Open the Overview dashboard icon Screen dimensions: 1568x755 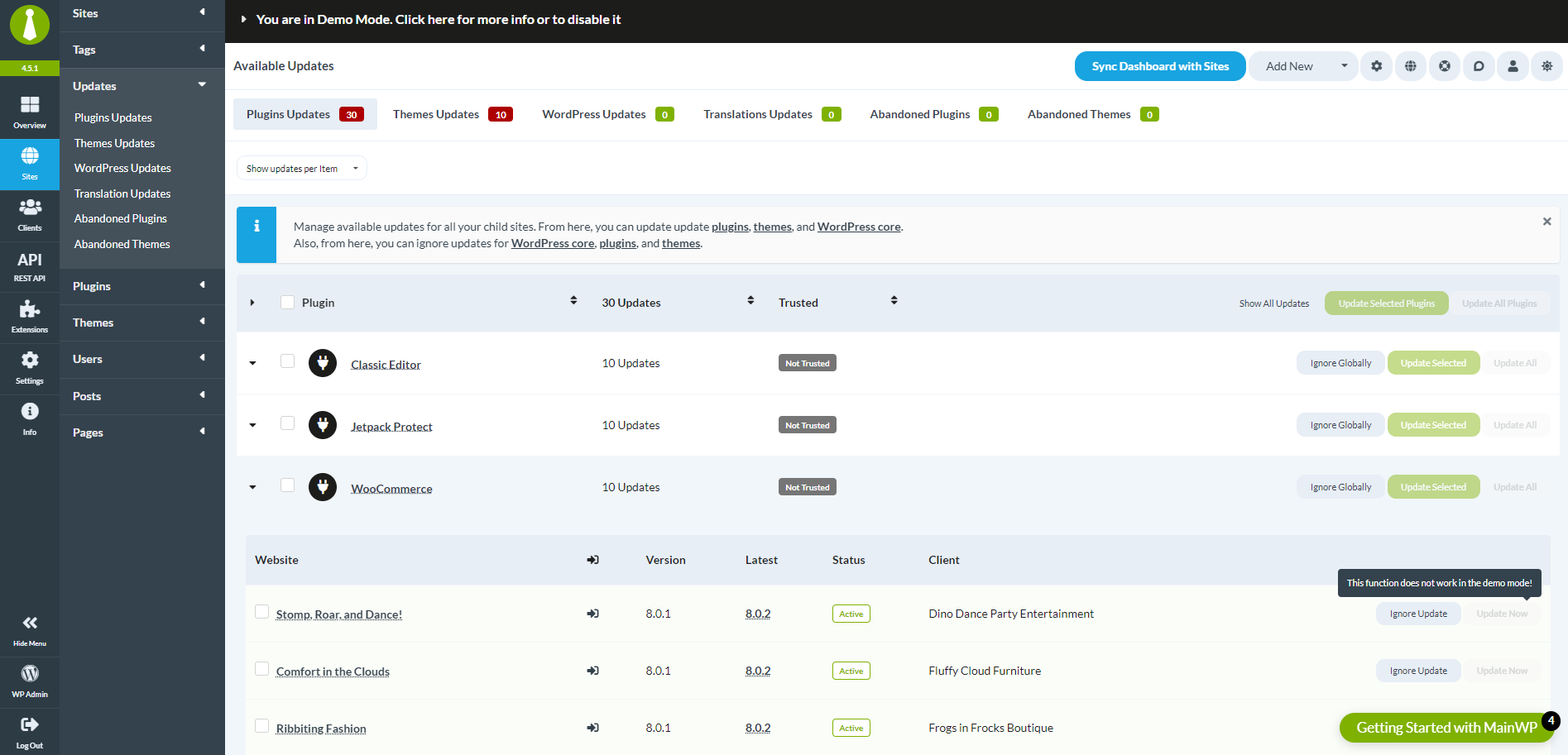30,112
